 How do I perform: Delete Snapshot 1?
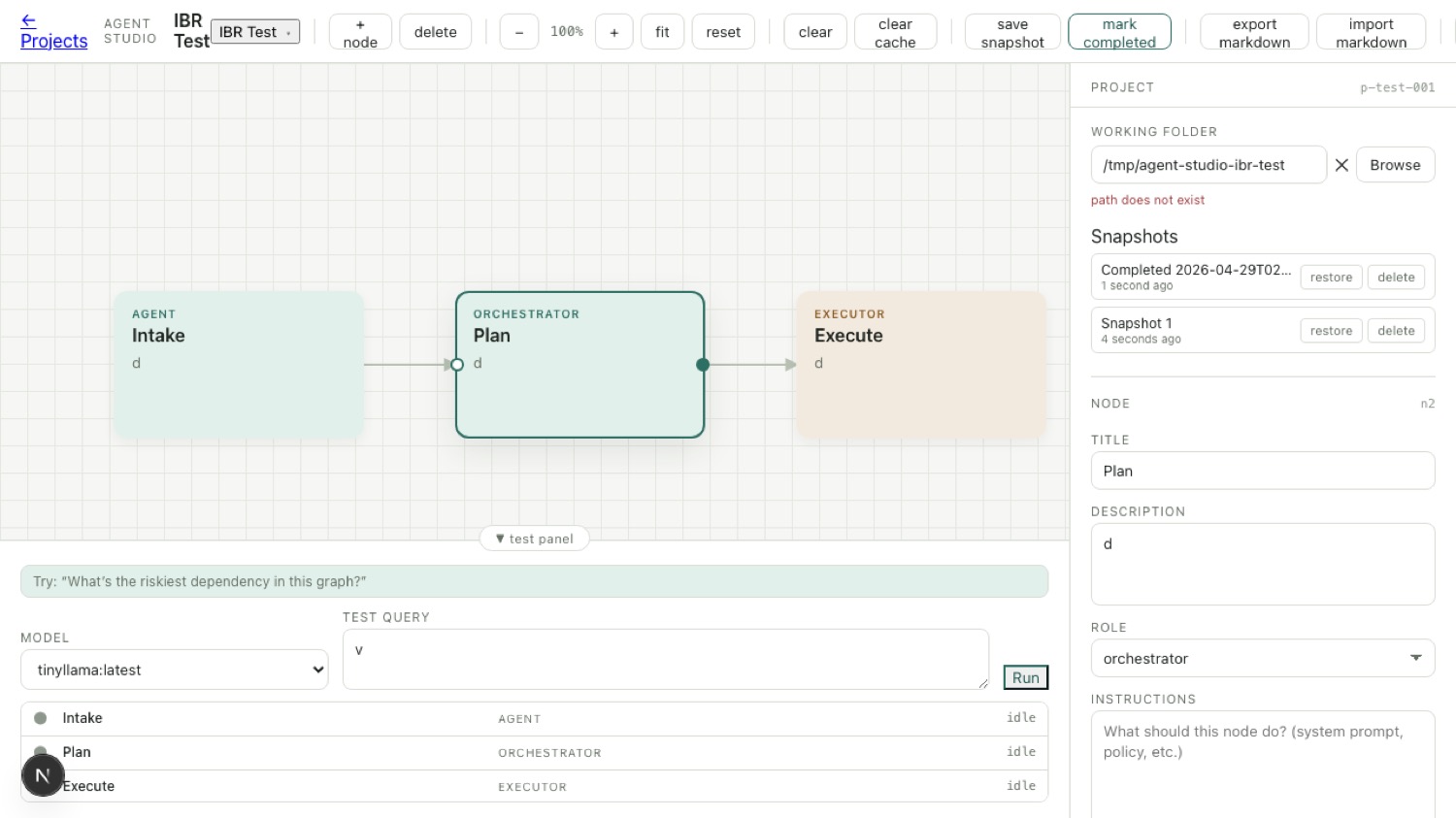pyautogui.click(x=1396, y=331)
